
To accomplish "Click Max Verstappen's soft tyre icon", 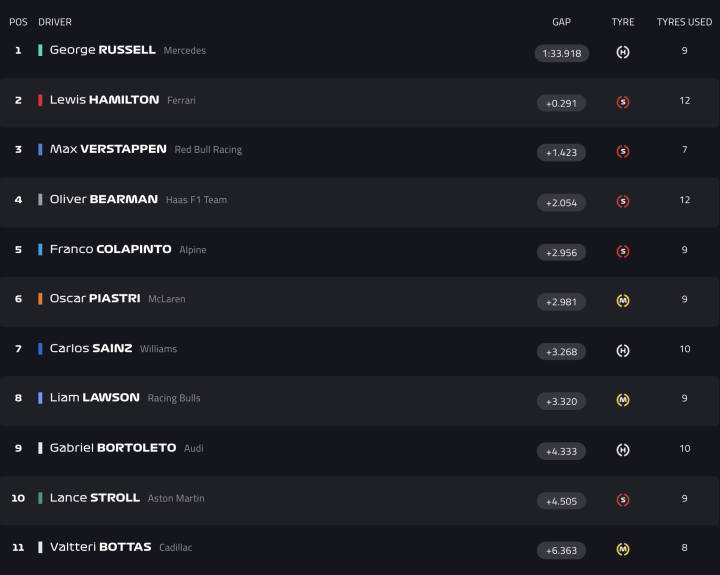I will click(x=623, y=152).
